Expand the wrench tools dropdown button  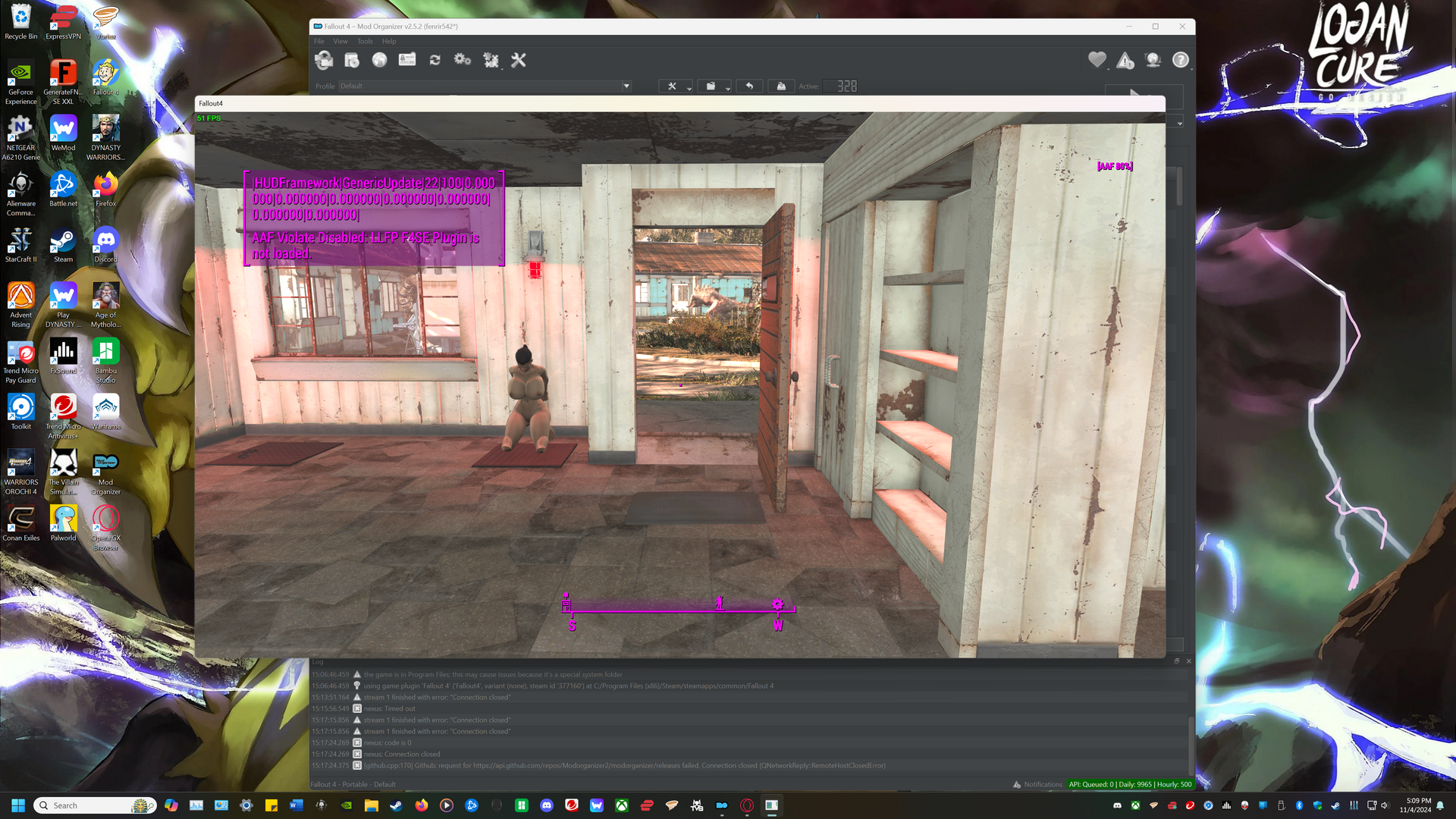coord(676,86)
